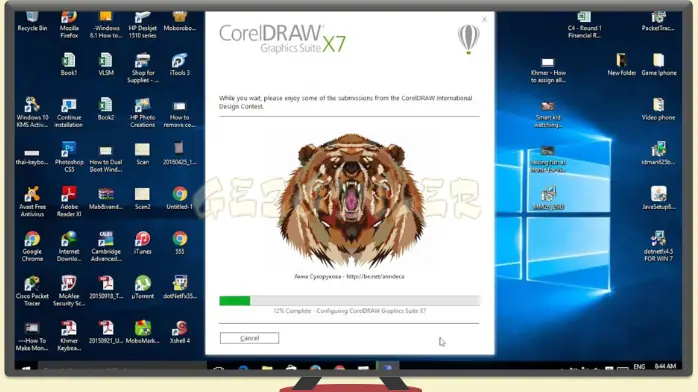The width and height of the screenshot is (698, 392).
Task: Launch Cisco Packet Tracer
Action: click(32, 291)
